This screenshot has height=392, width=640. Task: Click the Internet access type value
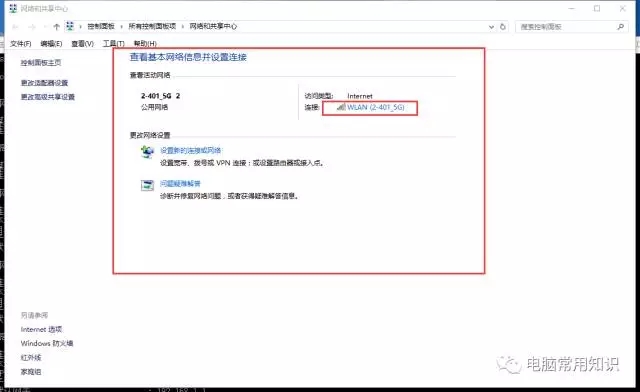pos(360,96)
